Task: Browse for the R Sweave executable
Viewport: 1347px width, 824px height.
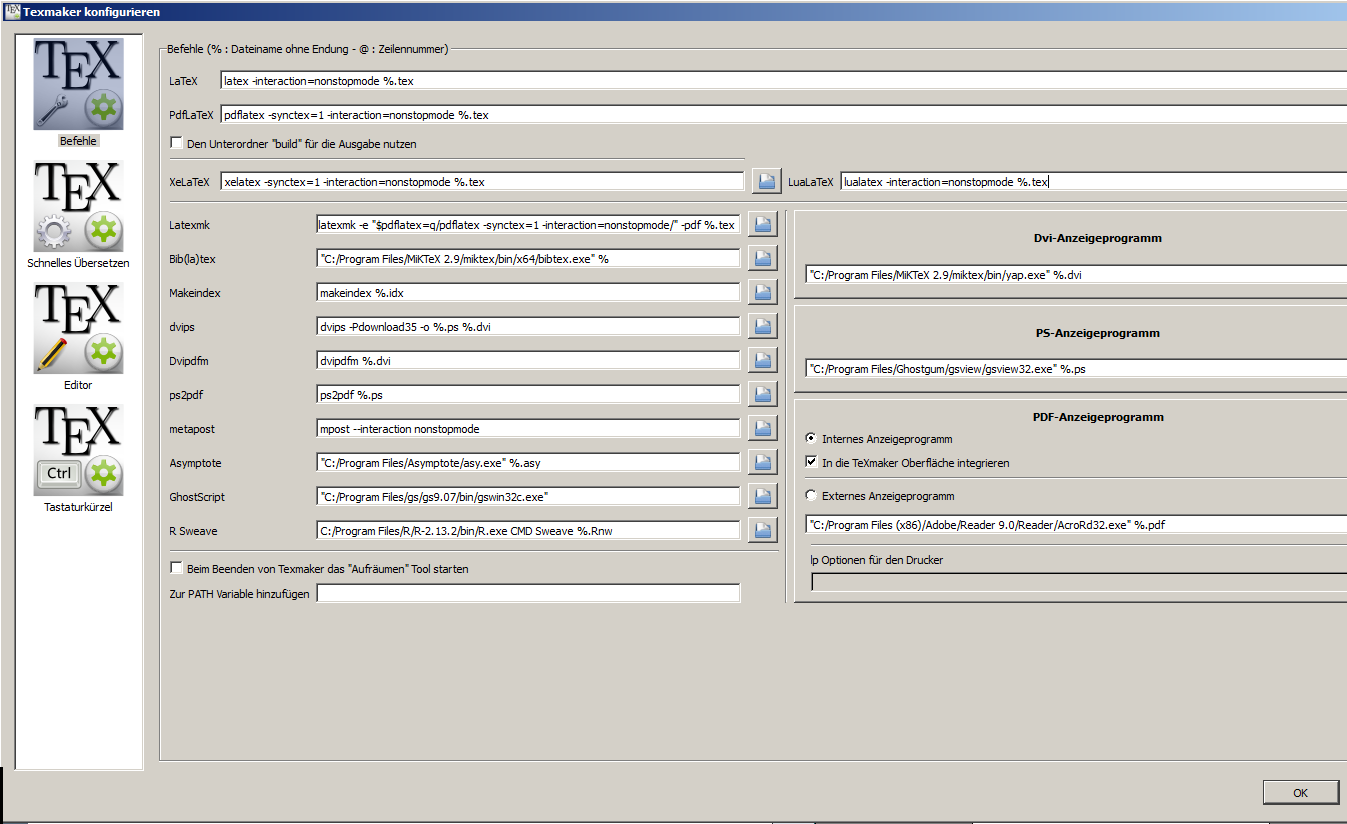Action: [763, 530]
